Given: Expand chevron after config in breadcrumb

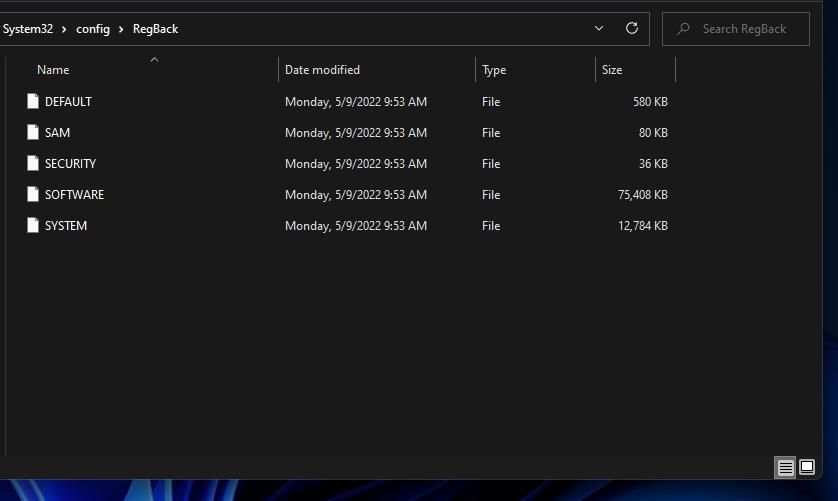Looking at the screenshot, I should point(121,29).
